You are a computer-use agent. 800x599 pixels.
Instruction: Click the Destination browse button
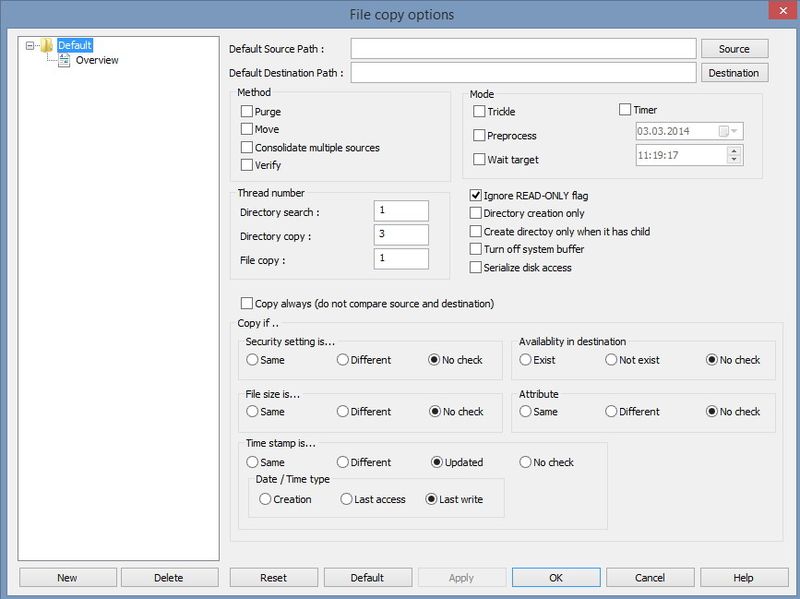(734, 73)
